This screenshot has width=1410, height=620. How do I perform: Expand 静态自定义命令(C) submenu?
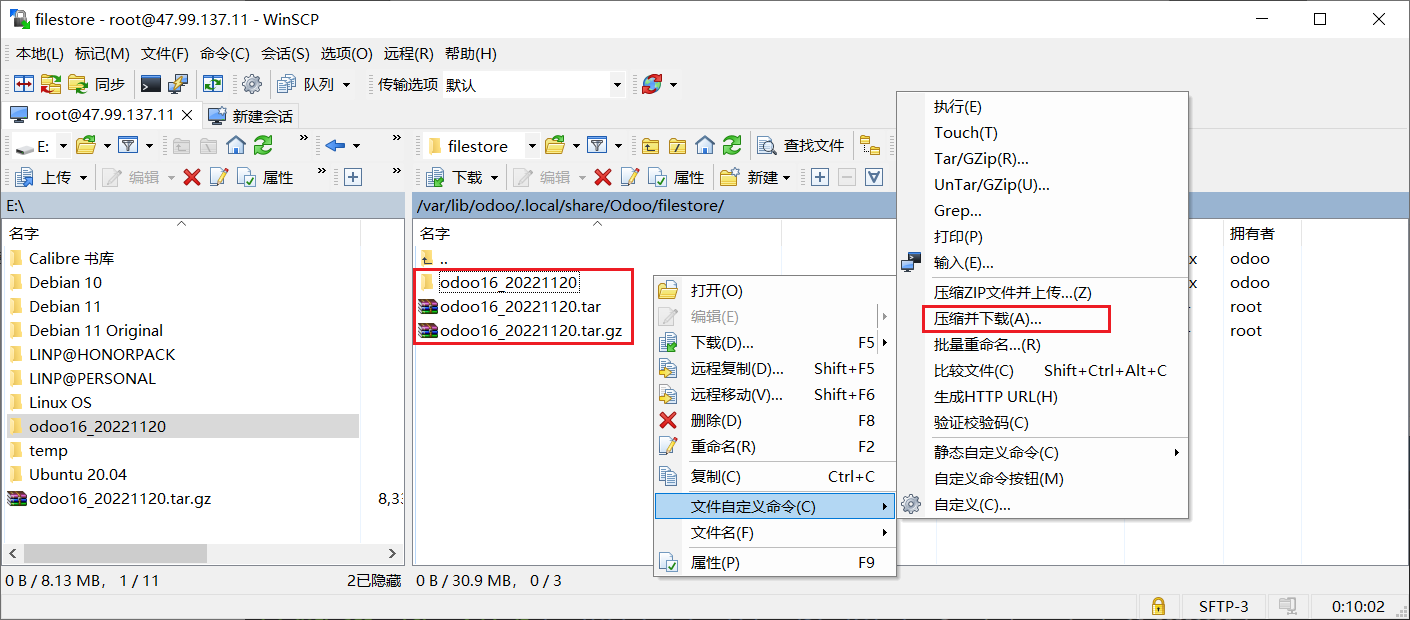(x=1043, y=453)
